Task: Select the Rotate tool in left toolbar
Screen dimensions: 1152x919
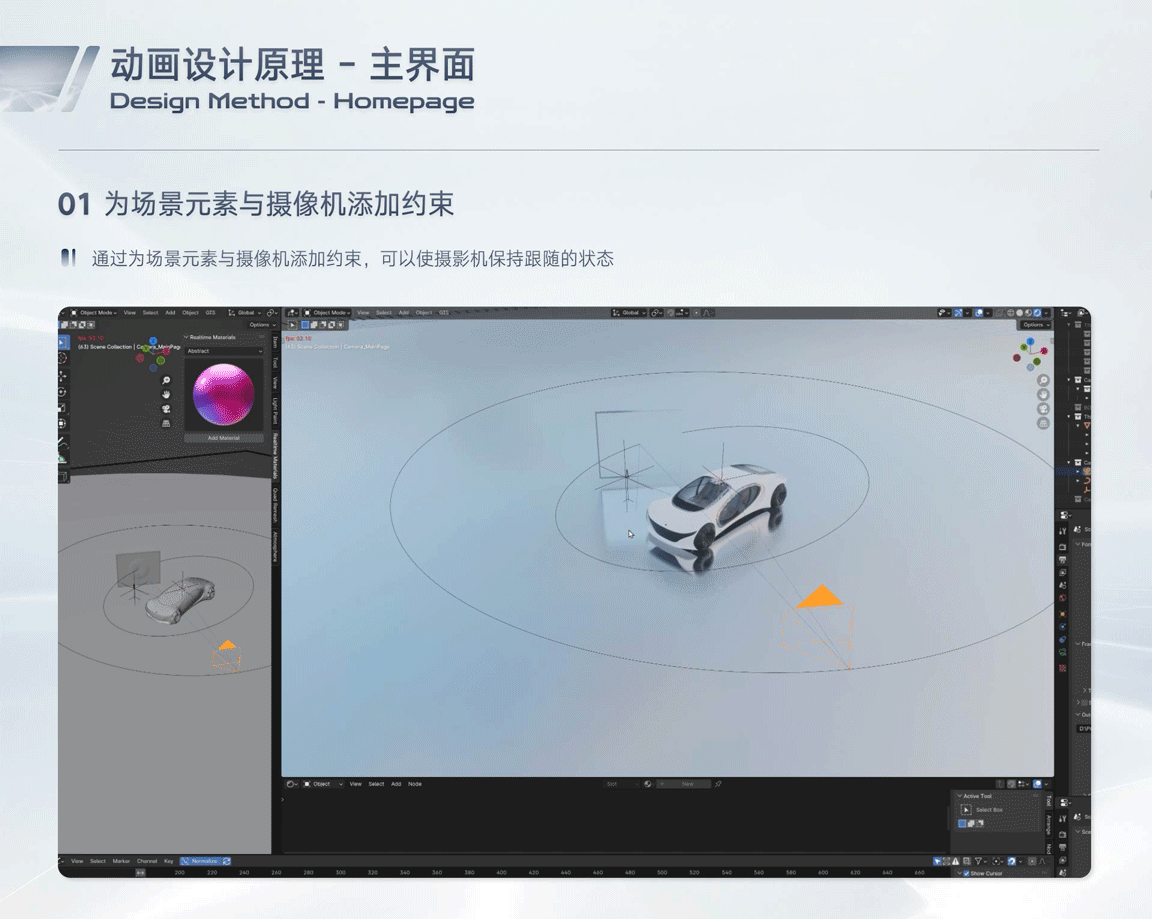Action: pos(62,392)
